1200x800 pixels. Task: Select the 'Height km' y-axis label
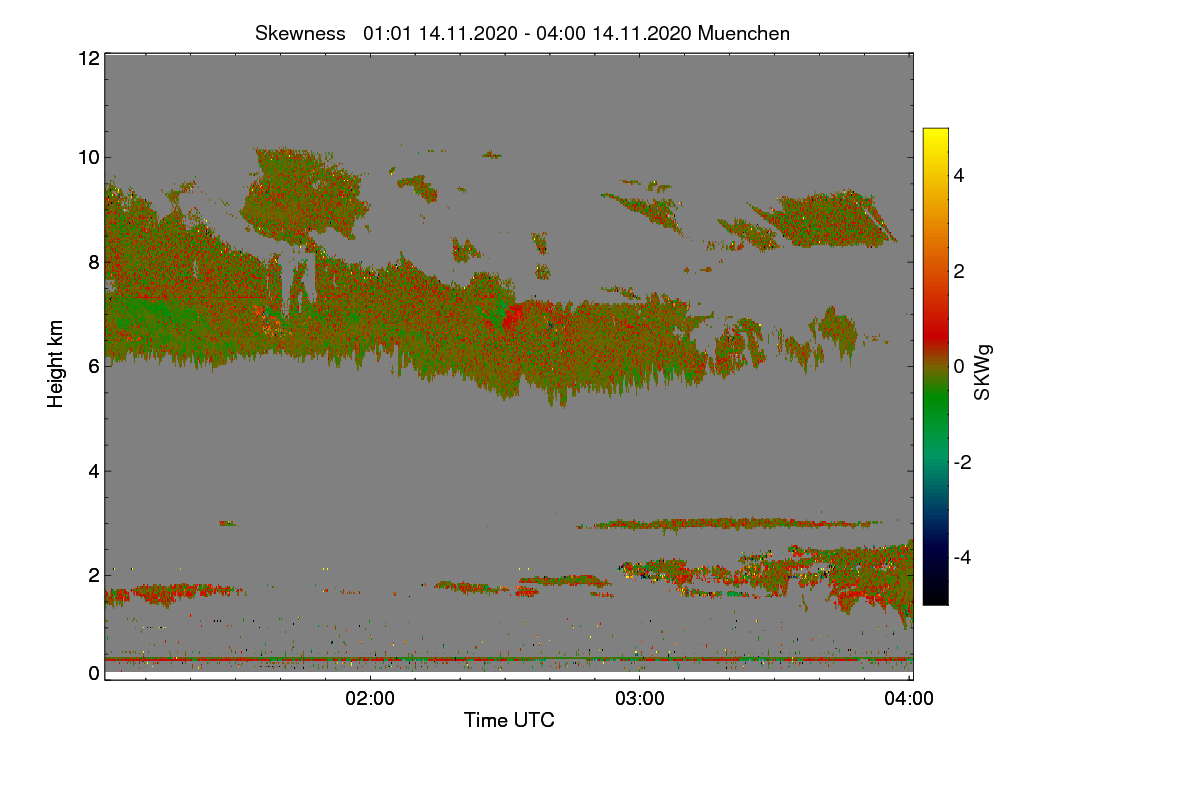57,363
